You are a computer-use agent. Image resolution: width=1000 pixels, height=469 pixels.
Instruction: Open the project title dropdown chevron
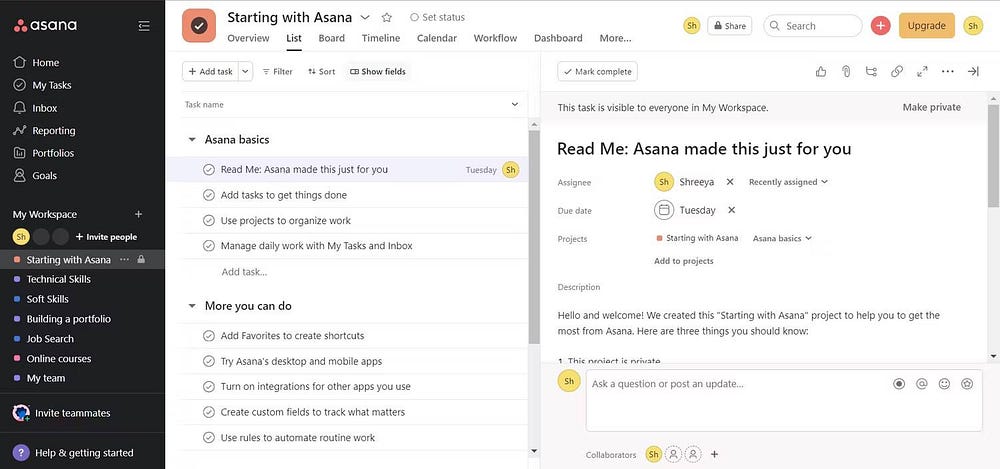pos(365,17)
